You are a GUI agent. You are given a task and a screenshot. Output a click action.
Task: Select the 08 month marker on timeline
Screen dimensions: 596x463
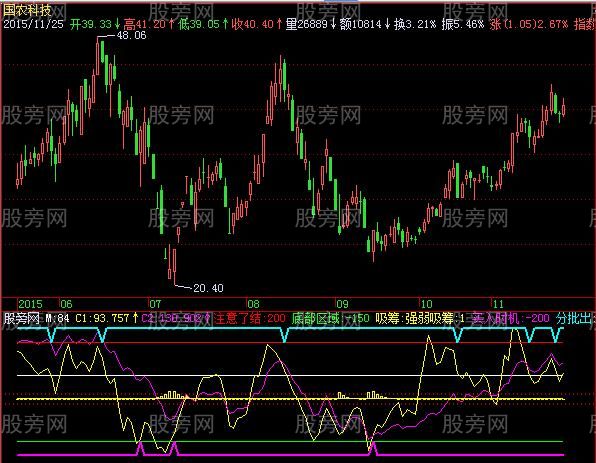254,304
